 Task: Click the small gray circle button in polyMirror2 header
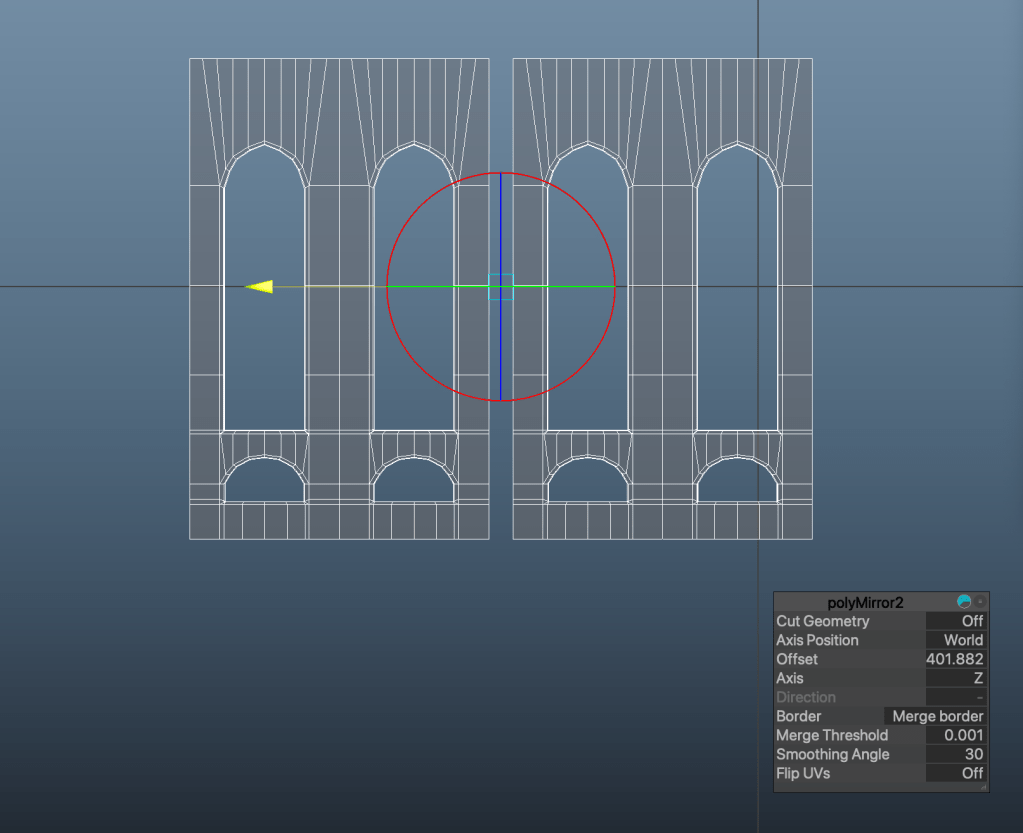tap(980, 602)
